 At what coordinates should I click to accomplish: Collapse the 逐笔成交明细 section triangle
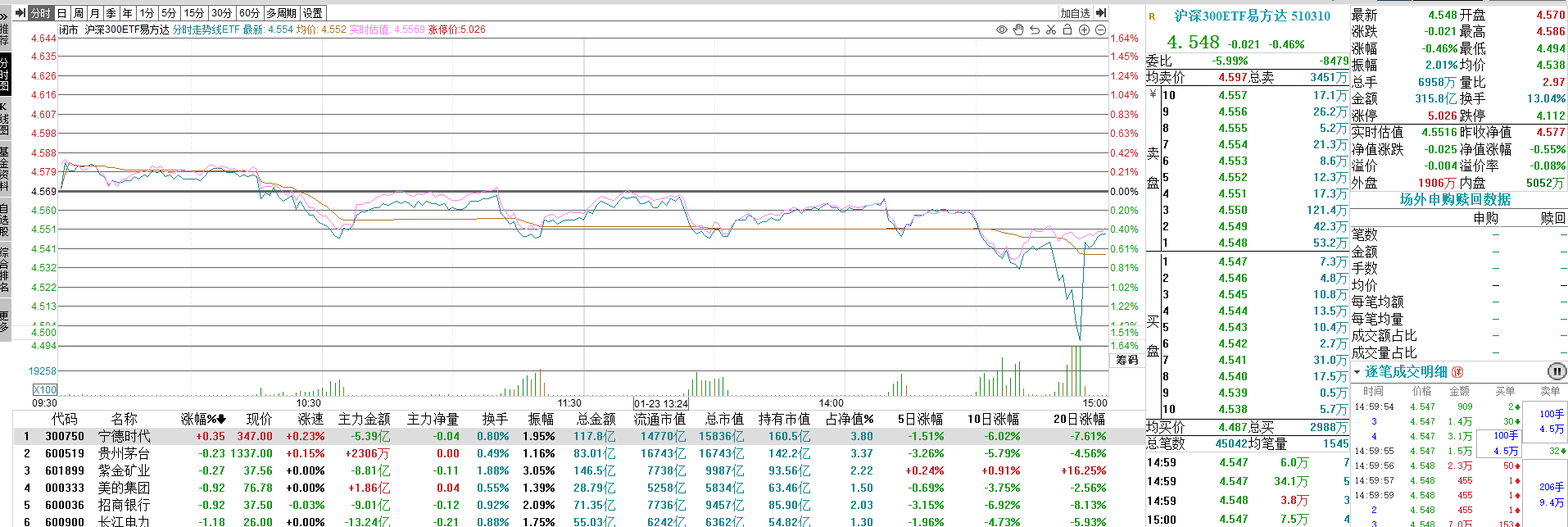click(1357, 372)
